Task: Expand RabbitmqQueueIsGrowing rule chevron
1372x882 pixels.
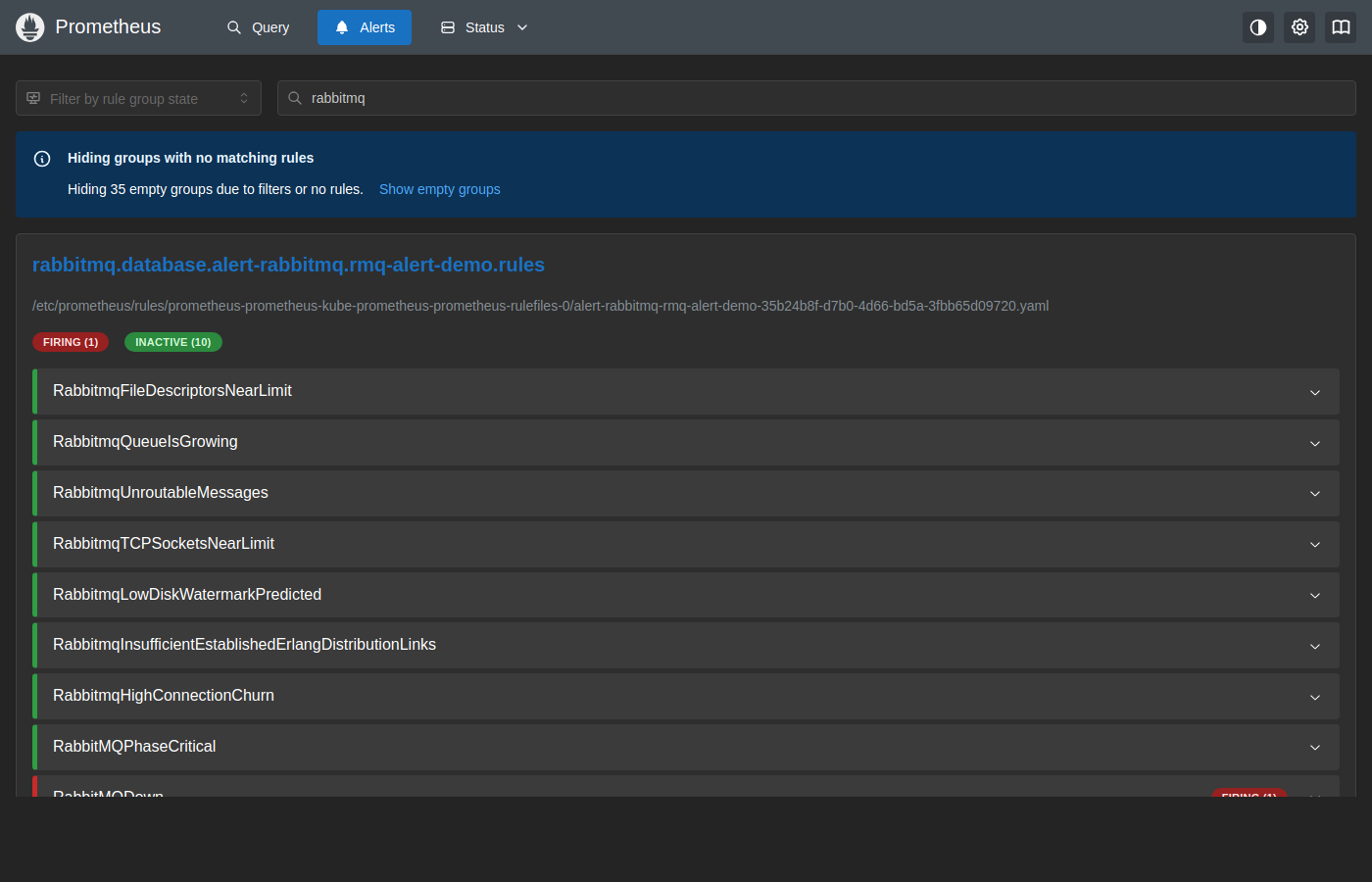Action: 1315,443
